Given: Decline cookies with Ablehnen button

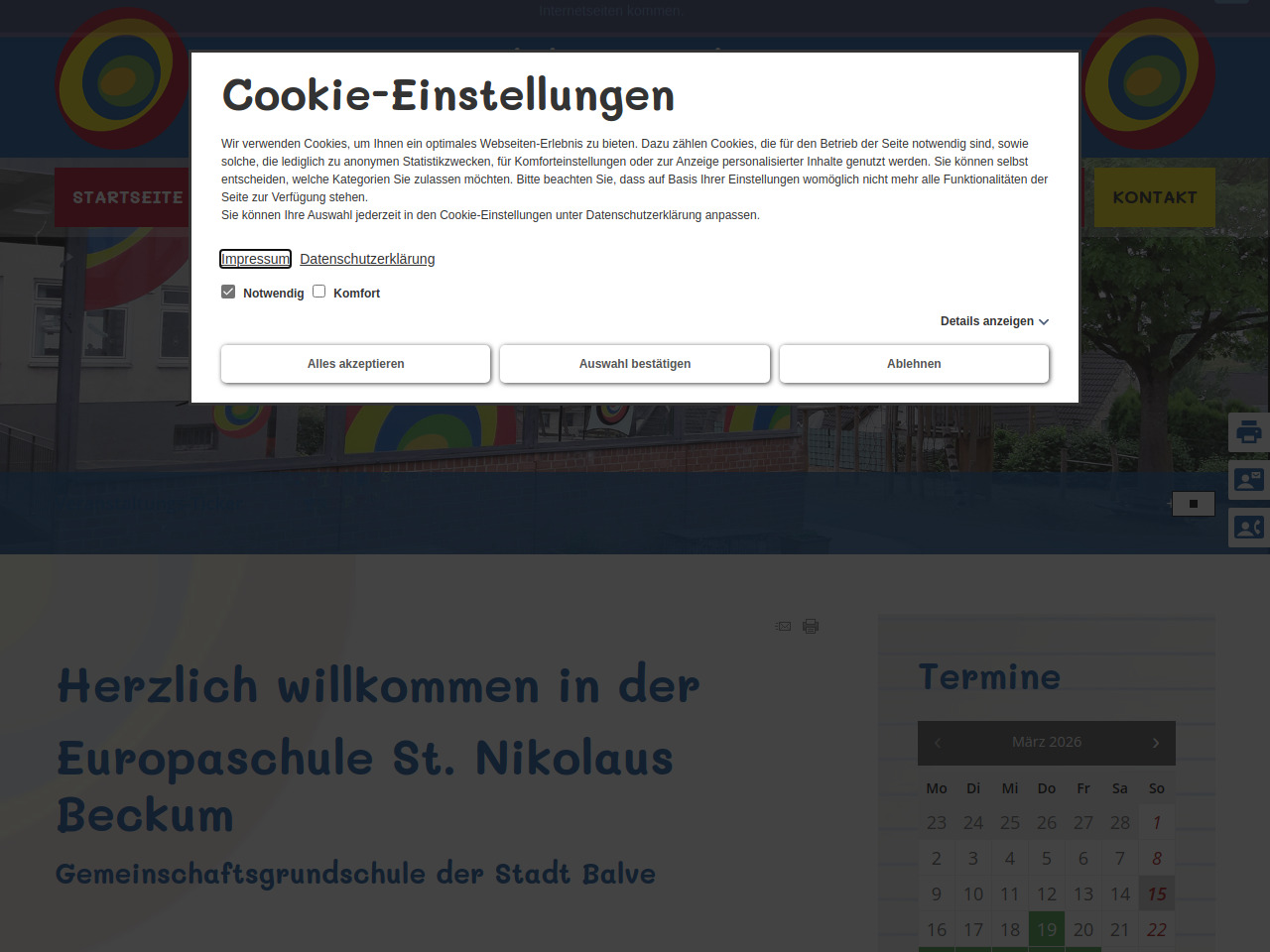Looking at the screenshot, I should tap(914, 364).
